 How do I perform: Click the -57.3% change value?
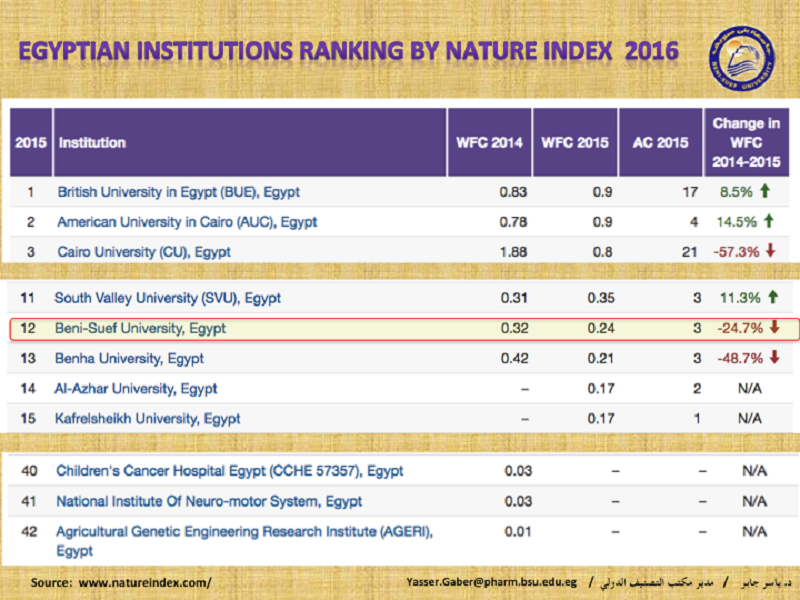click(x=736, y=252)
